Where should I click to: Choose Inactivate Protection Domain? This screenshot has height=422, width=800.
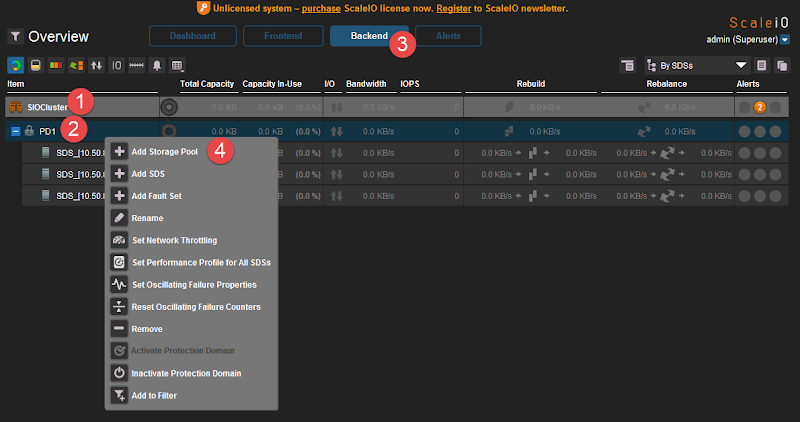pos(186,373)
